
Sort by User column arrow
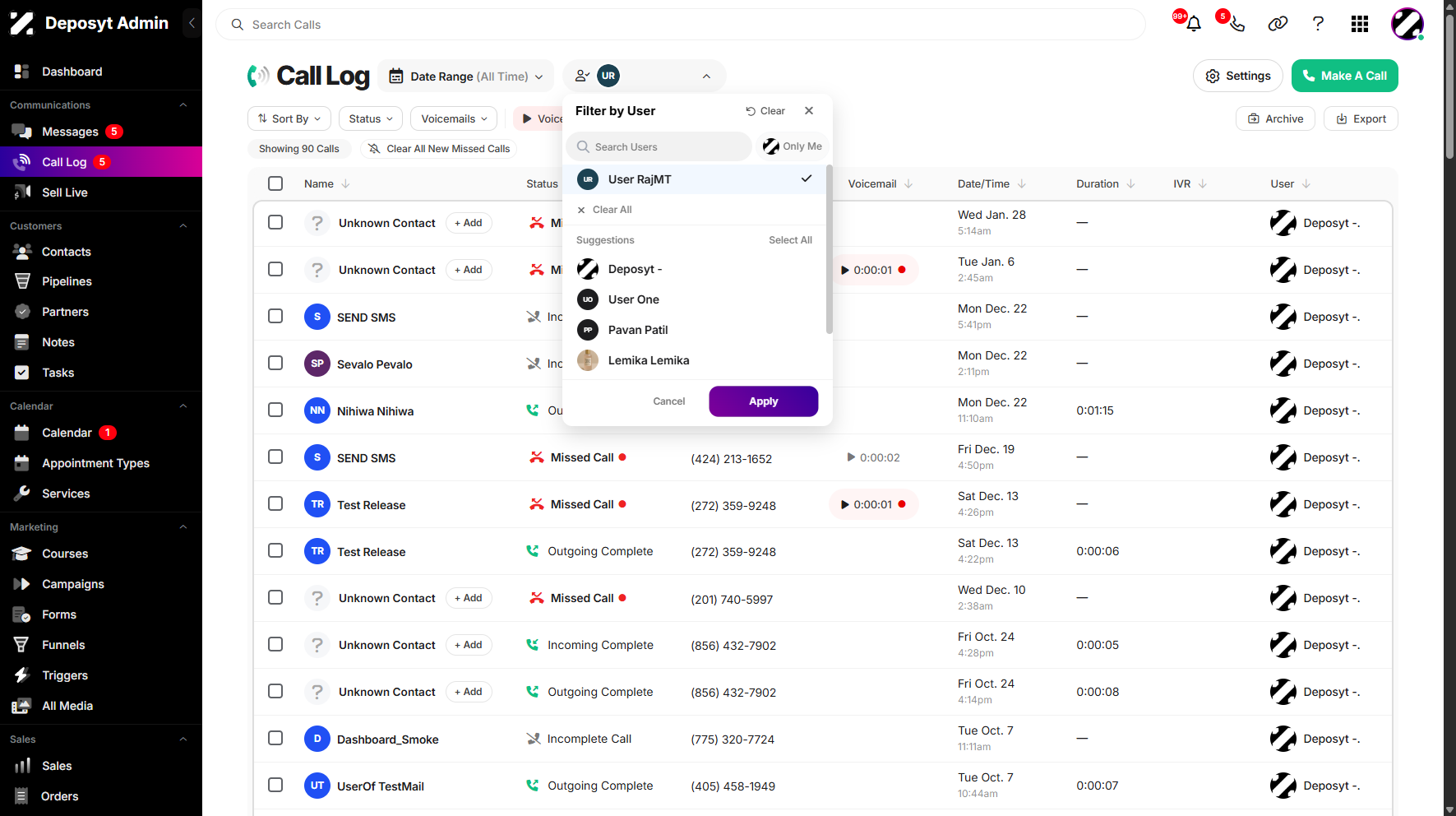click(1306, 184)
